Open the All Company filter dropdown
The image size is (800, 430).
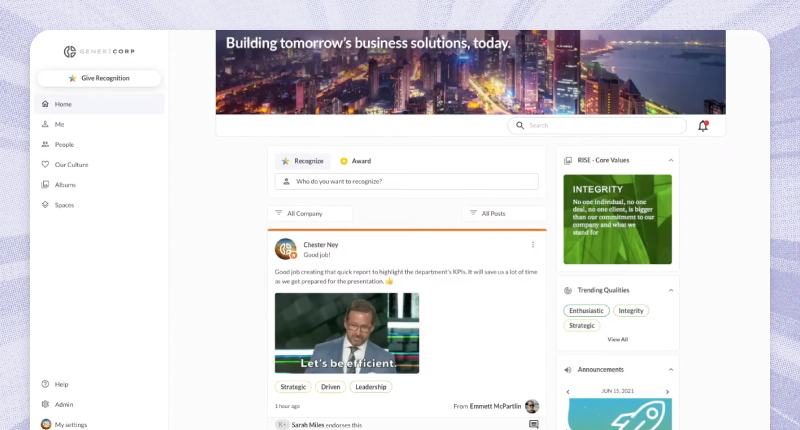[x=310, y=213]
